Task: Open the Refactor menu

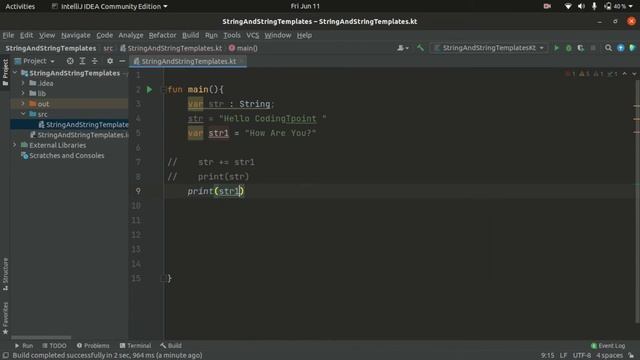Action: 162,35
